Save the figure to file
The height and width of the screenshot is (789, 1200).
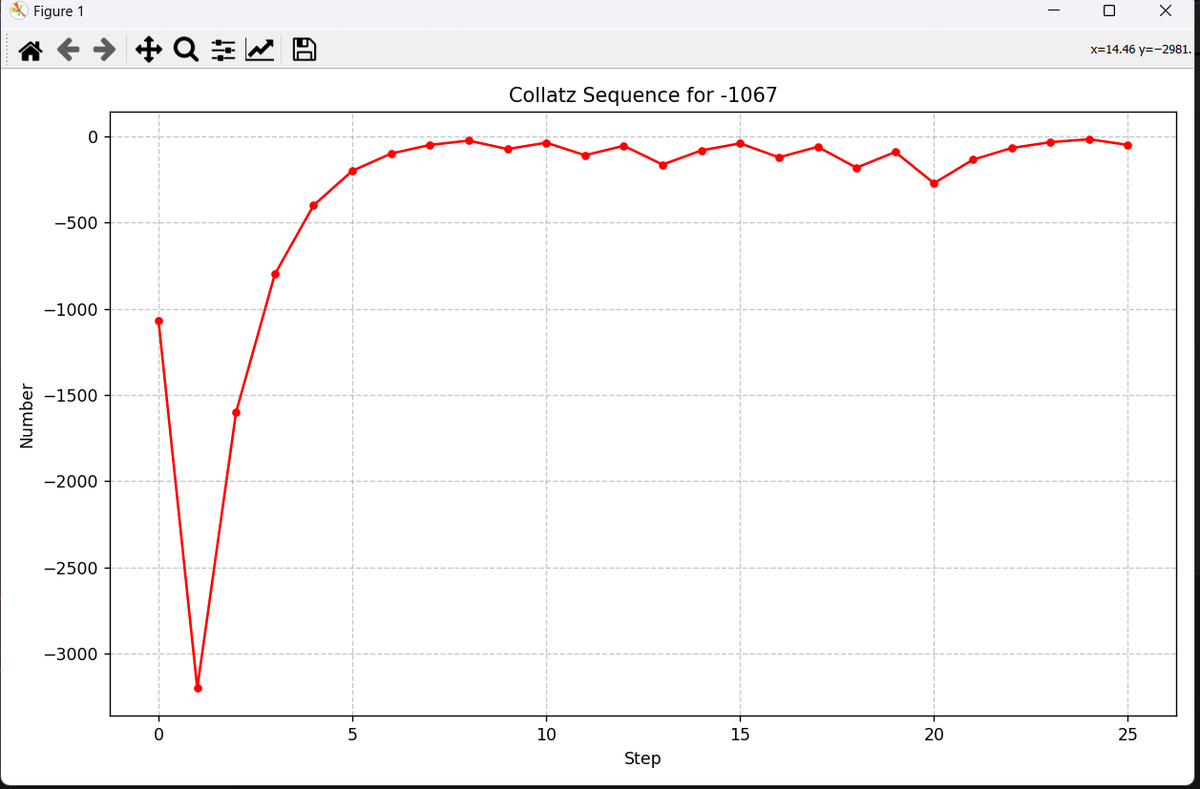click(305, 49)
